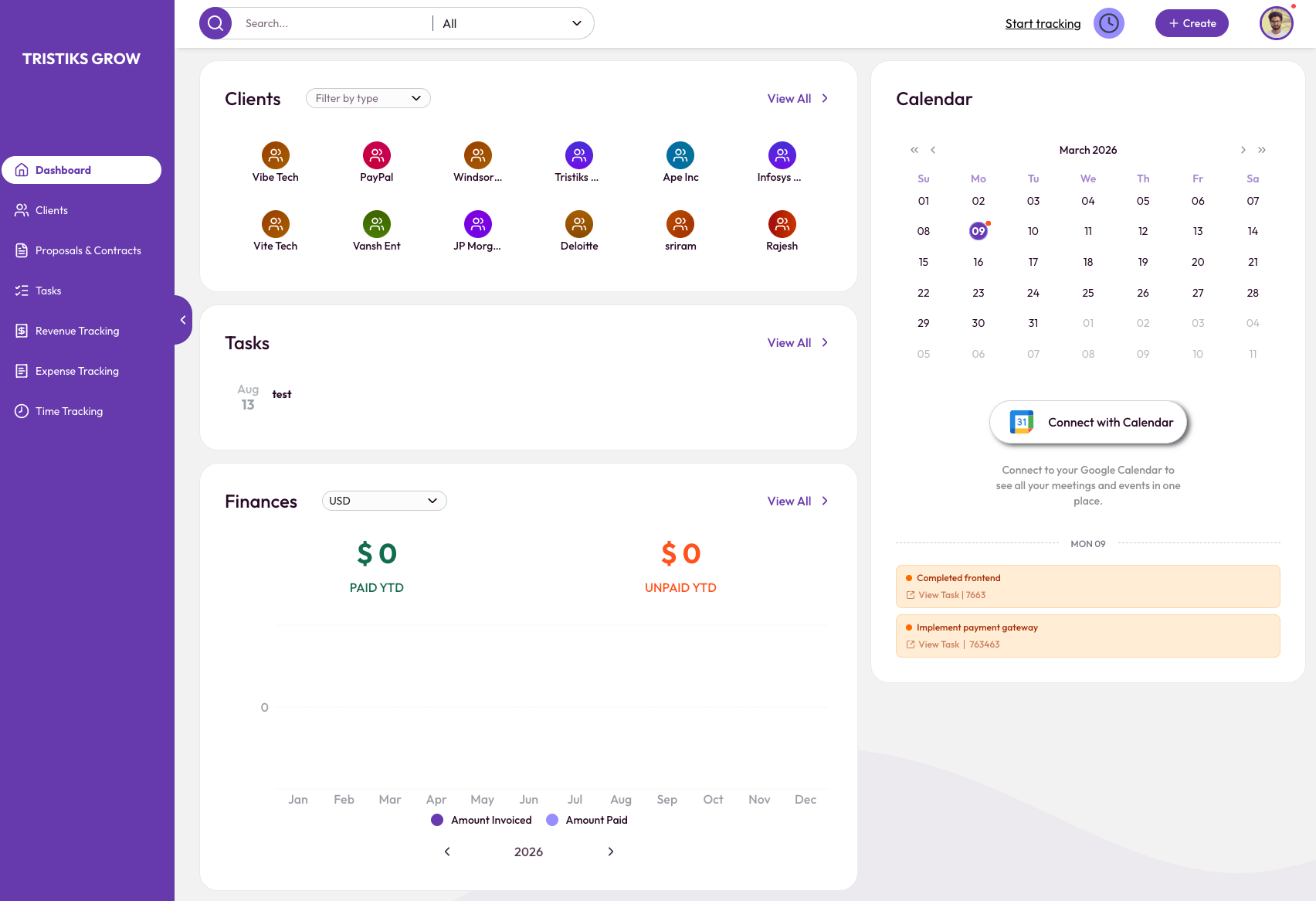This screenshot has height=901, width=1316.
Task: Click the Connect with Calendar button
Action: click(1088, 422)
